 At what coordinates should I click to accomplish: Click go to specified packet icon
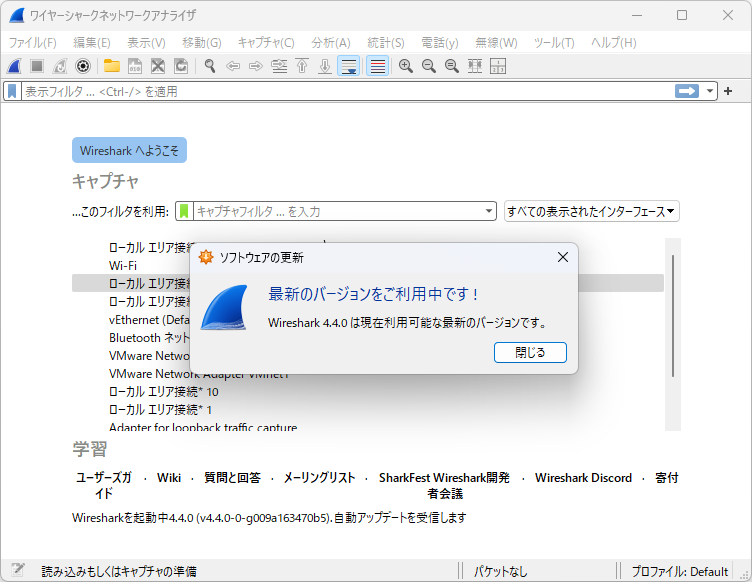pos(279,66)
